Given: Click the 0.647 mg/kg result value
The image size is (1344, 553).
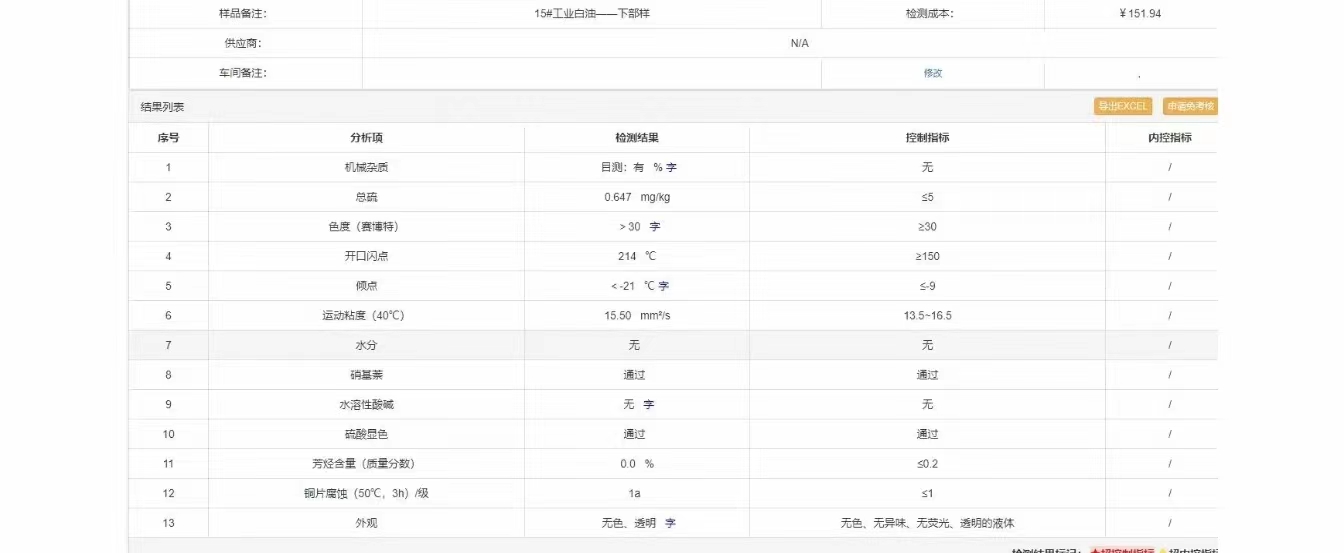Looking at the screenshot, I should coord(637,197).
